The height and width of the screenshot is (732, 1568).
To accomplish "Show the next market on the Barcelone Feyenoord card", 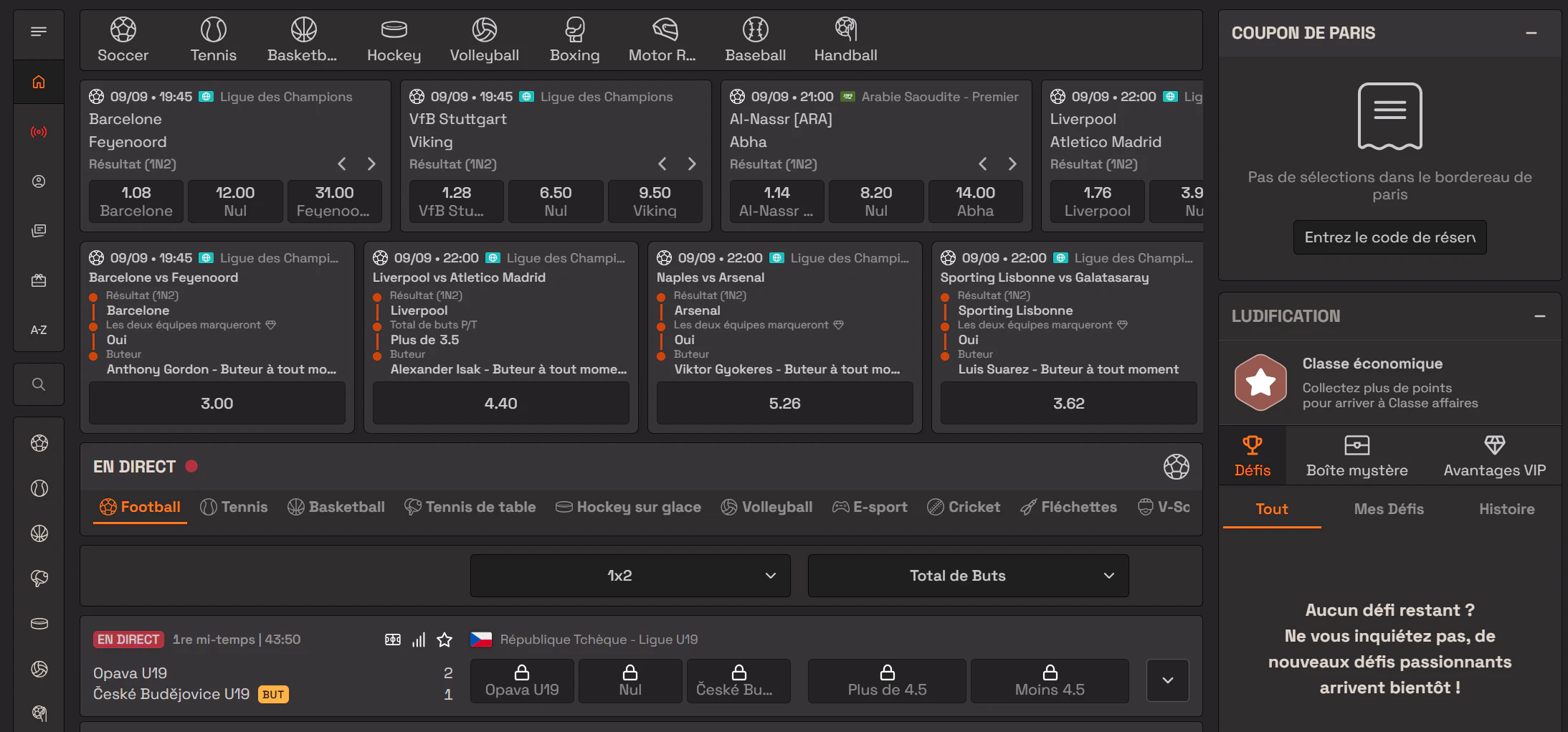I will point(371,164).
